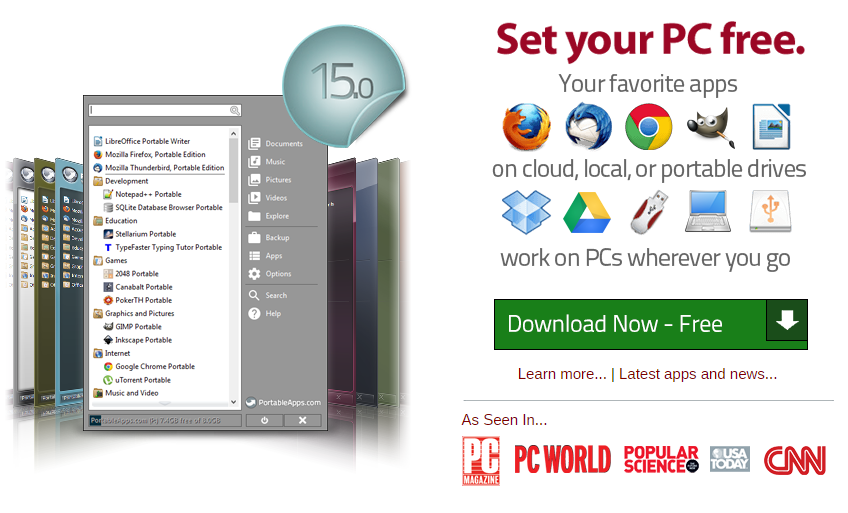Click the Download Now - Free button
Screen dimensions: 848x513
coord(651,324)
